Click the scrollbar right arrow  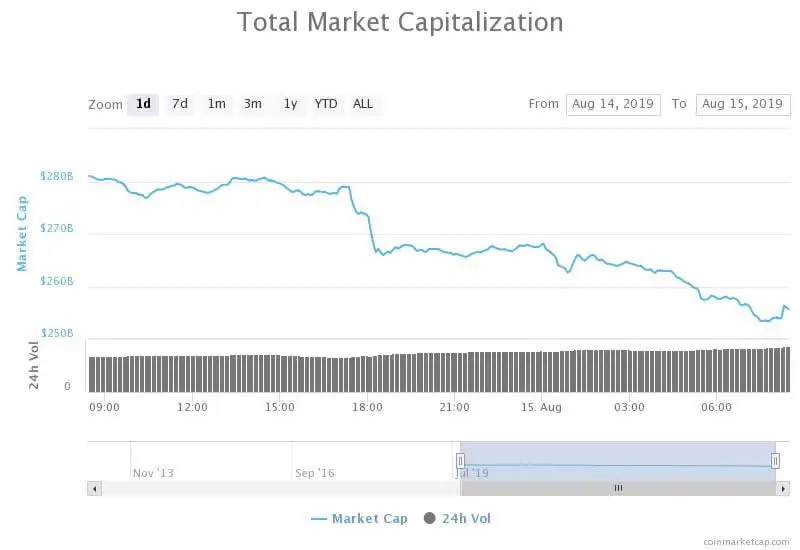[x=783, y=488]
